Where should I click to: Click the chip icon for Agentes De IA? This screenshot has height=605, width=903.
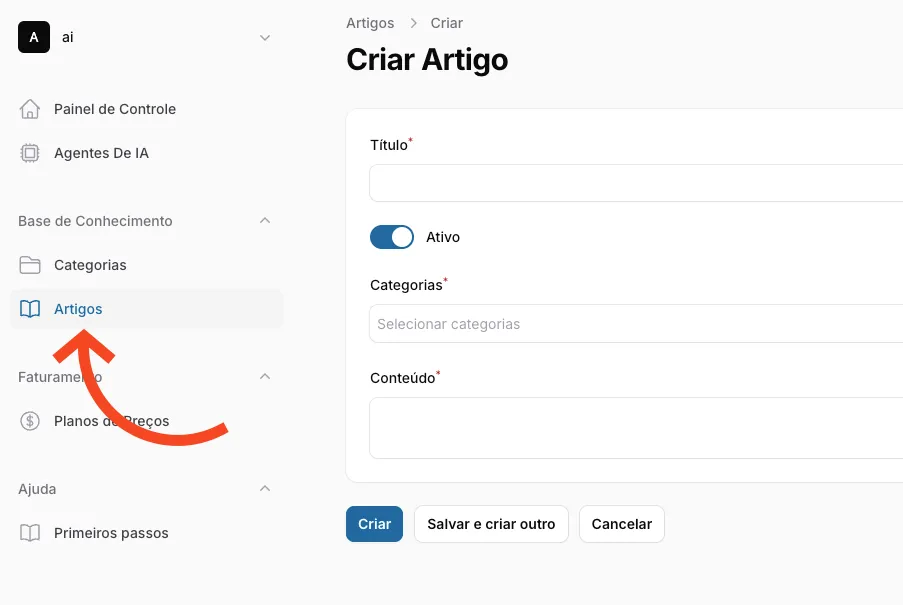coord(30,153)
